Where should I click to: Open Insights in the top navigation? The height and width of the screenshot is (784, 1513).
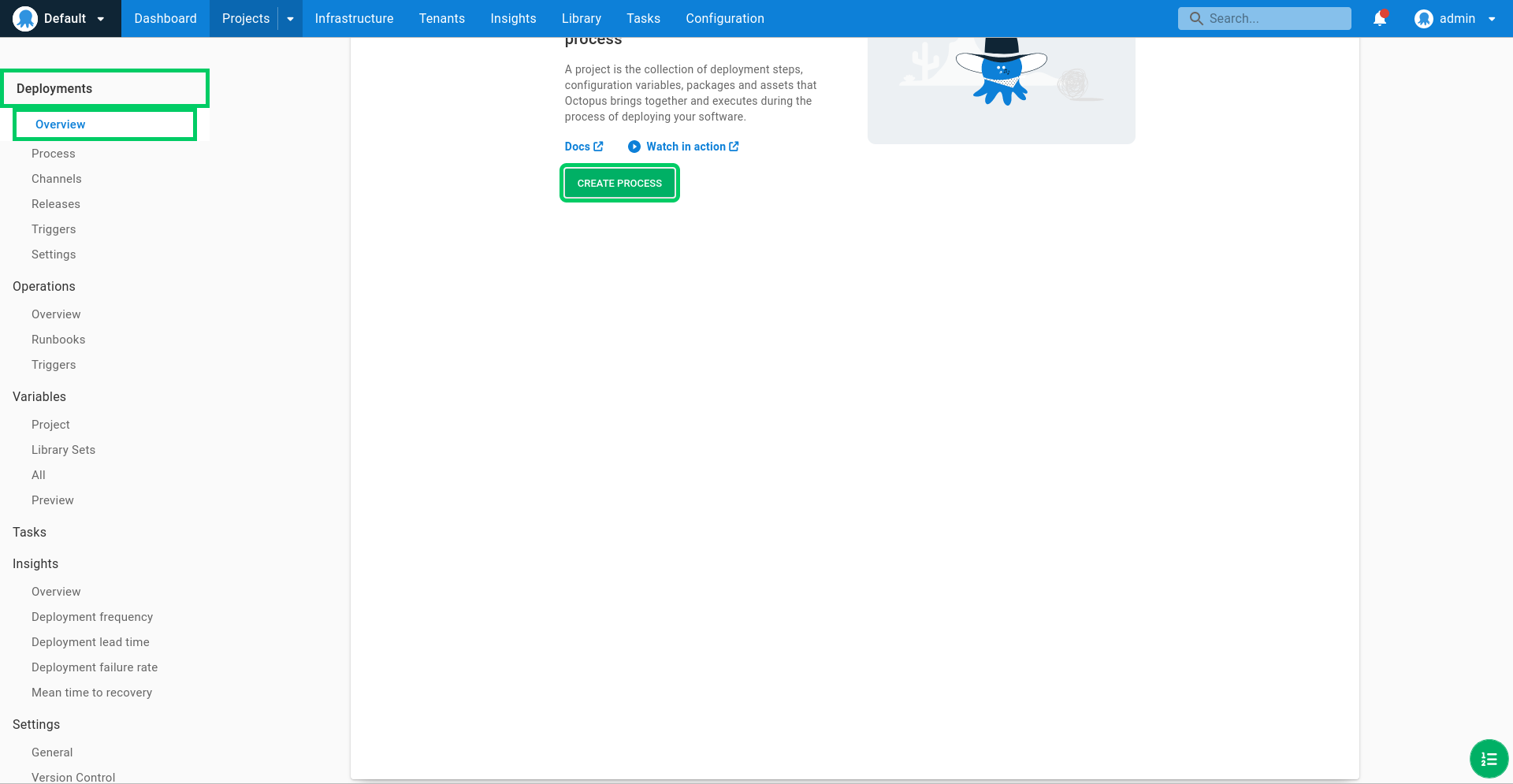coord(513,18)
